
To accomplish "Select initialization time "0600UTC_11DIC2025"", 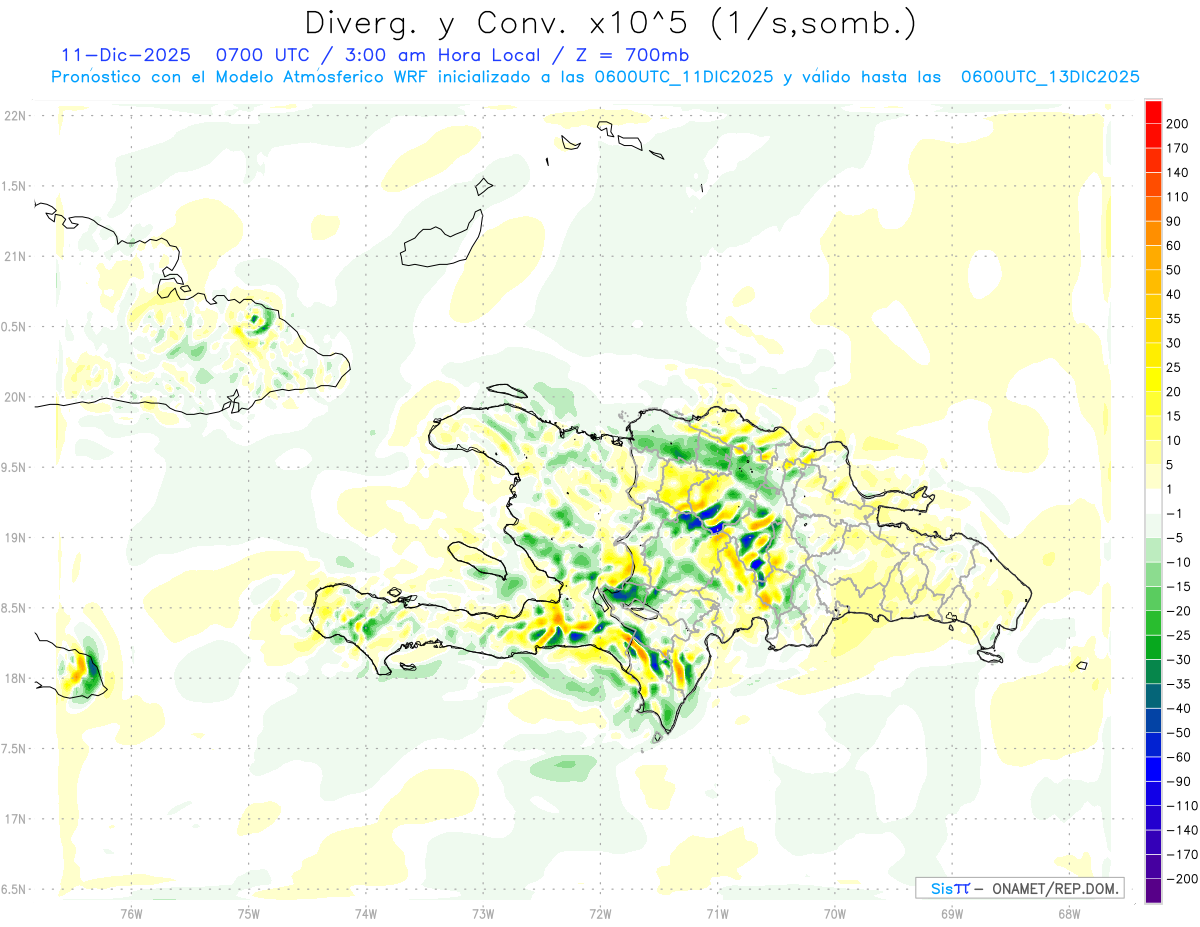I will [x=684, y=77].
